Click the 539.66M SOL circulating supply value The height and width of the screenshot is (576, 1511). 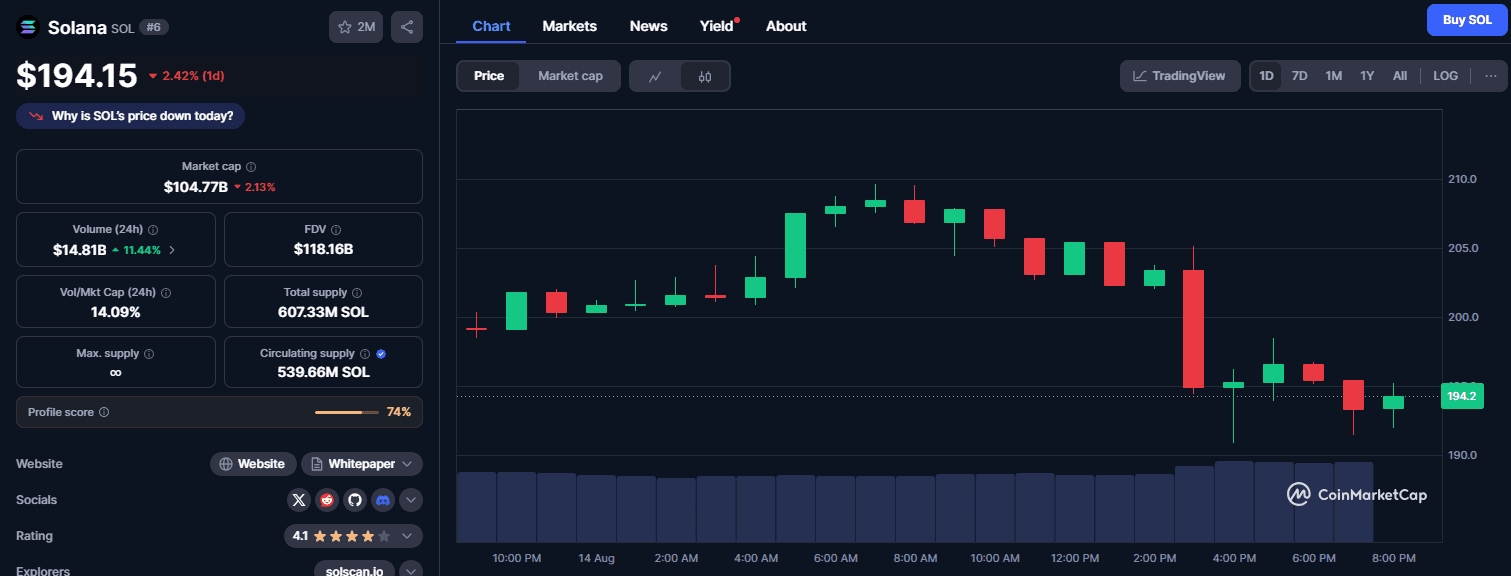point(323,372)
